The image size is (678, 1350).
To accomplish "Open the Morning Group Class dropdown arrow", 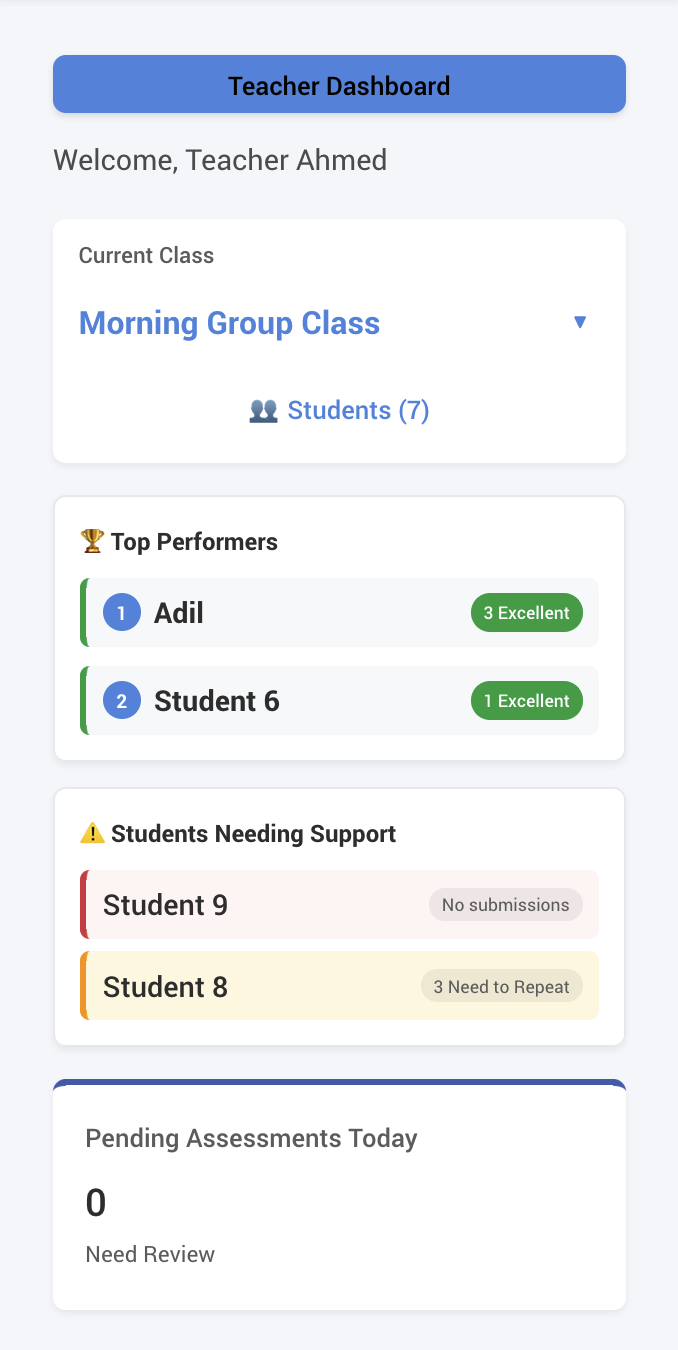I will (x=581, y=321).
